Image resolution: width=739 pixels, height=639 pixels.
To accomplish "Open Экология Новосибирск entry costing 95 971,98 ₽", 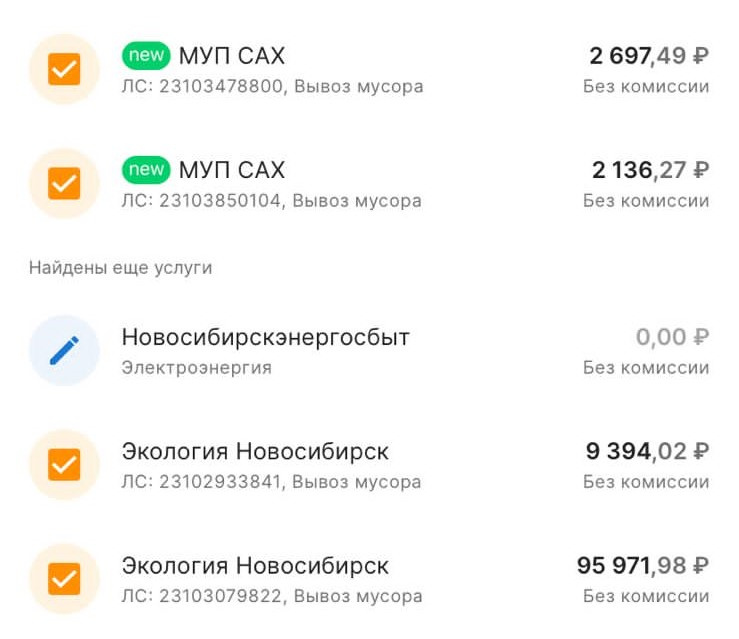I will pyautogui.click(x=255, y=566).
